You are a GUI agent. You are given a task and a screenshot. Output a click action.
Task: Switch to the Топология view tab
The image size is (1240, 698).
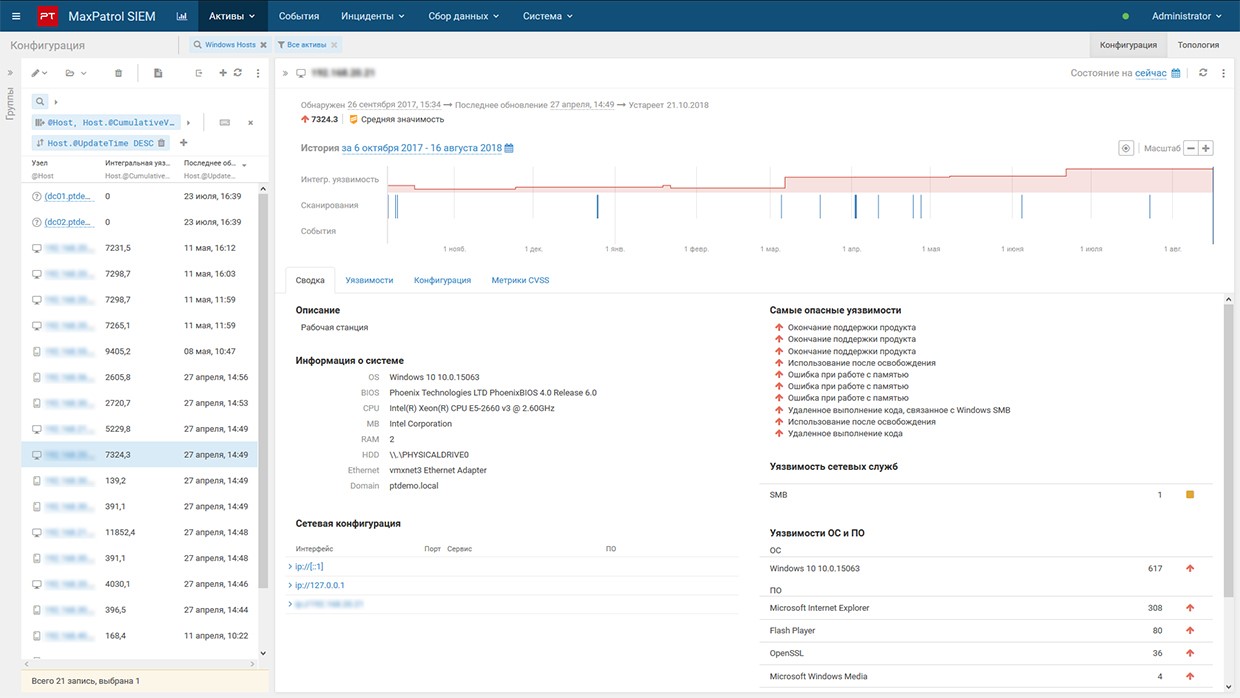point(1198,45)
